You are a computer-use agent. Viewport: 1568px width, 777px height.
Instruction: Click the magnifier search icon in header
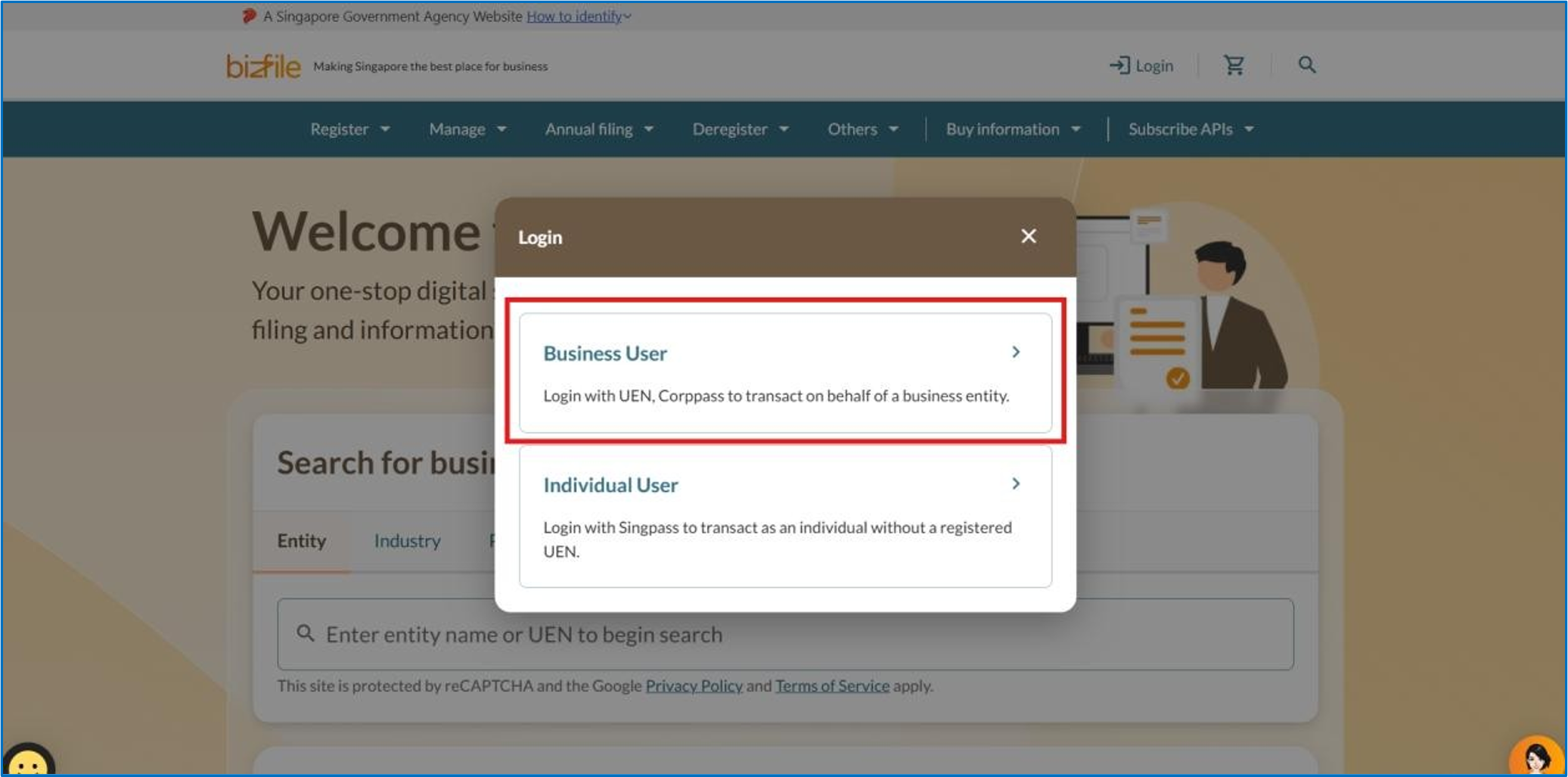point(1306,65)
